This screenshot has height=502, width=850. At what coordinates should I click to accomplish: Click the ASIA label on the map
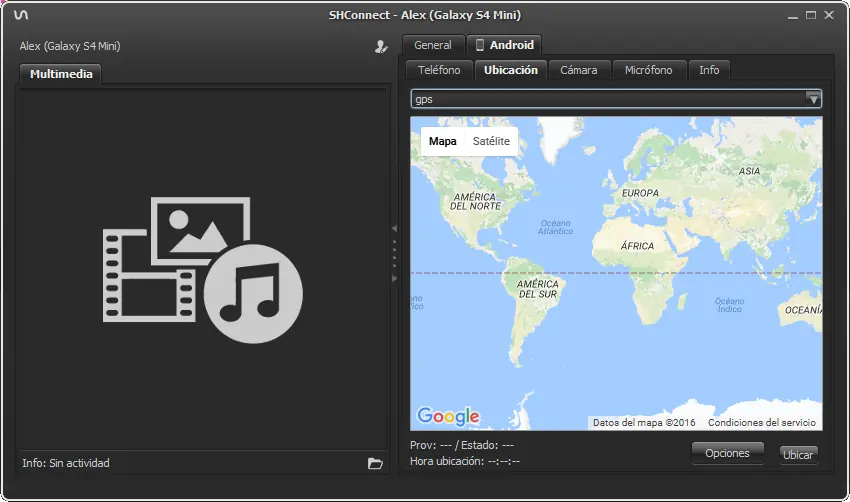click(x=749, y=171)
